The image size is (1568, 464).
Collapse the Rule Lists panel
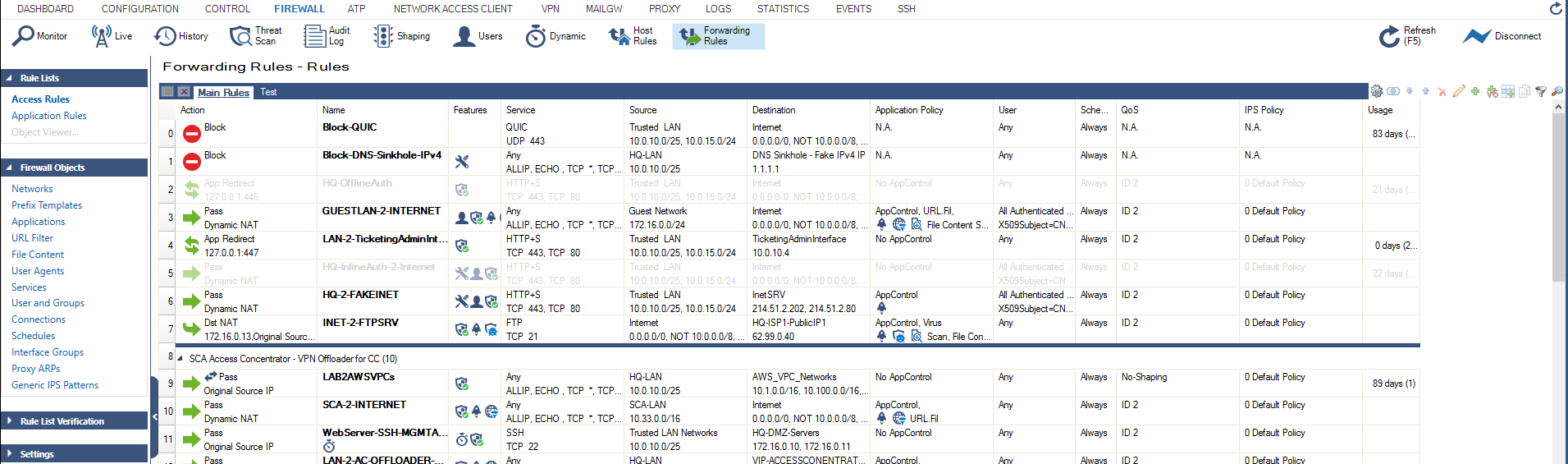pyautogui.click(x=9, y=78)
